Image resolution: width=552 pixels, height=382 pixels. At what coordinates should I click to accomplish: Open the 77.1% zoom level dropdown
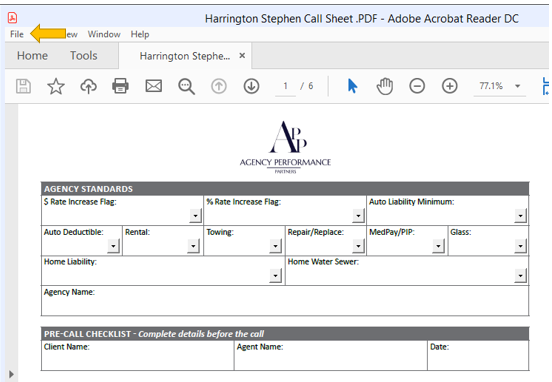pos(518,86)
